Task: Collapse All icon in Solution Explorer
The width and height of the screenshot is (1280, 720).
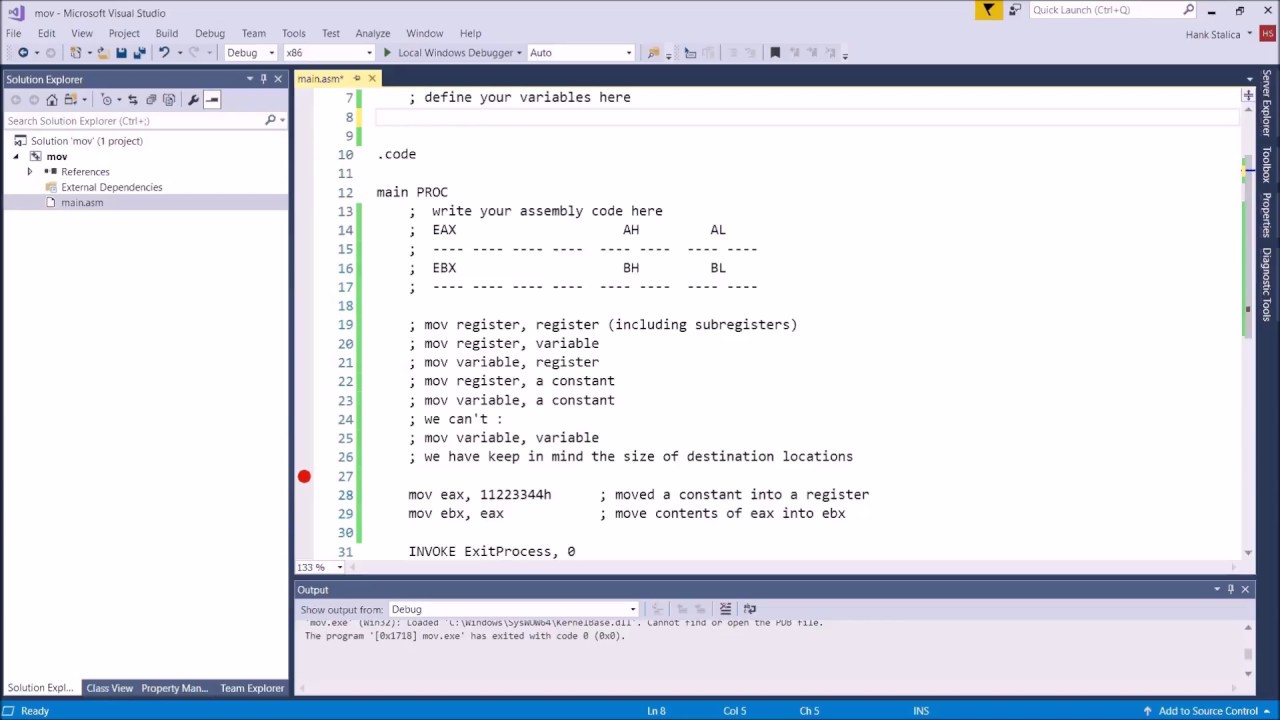Action: (x=151, y=100)
